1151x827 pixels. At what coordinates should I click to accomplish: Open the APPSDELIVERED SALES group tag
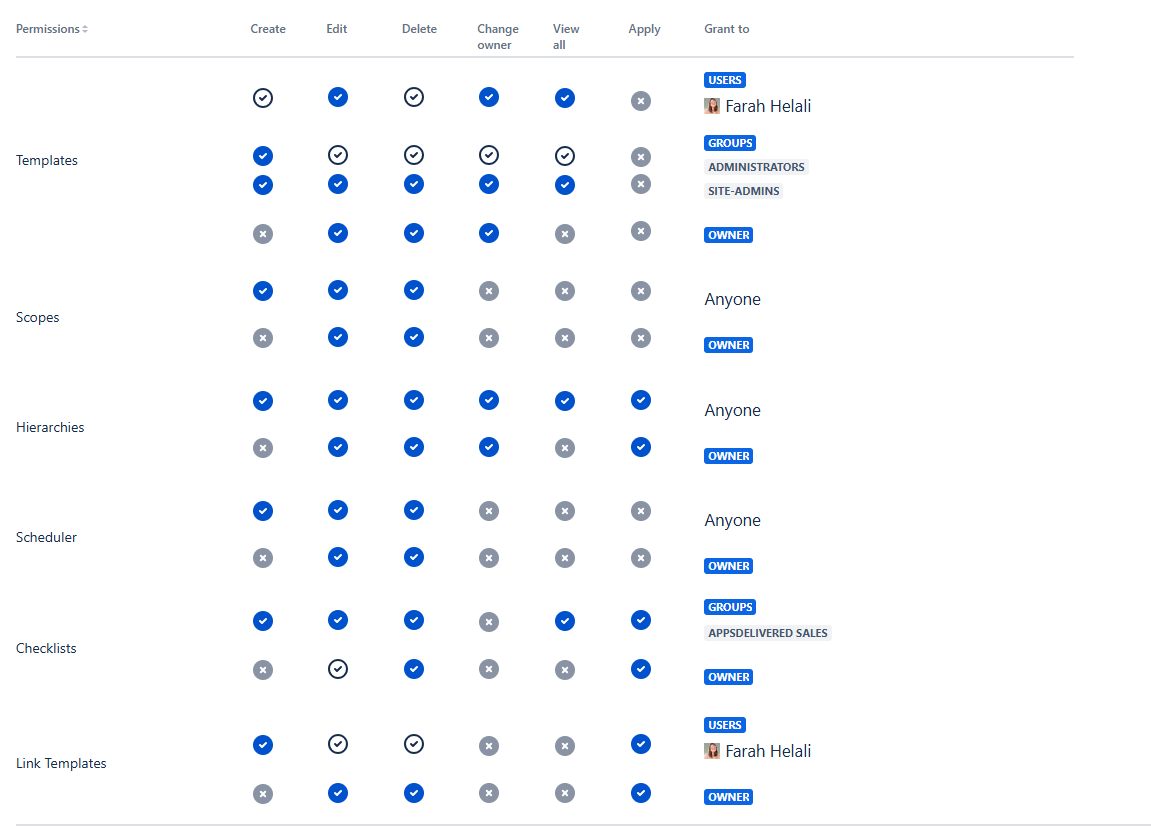click(767, 633)
